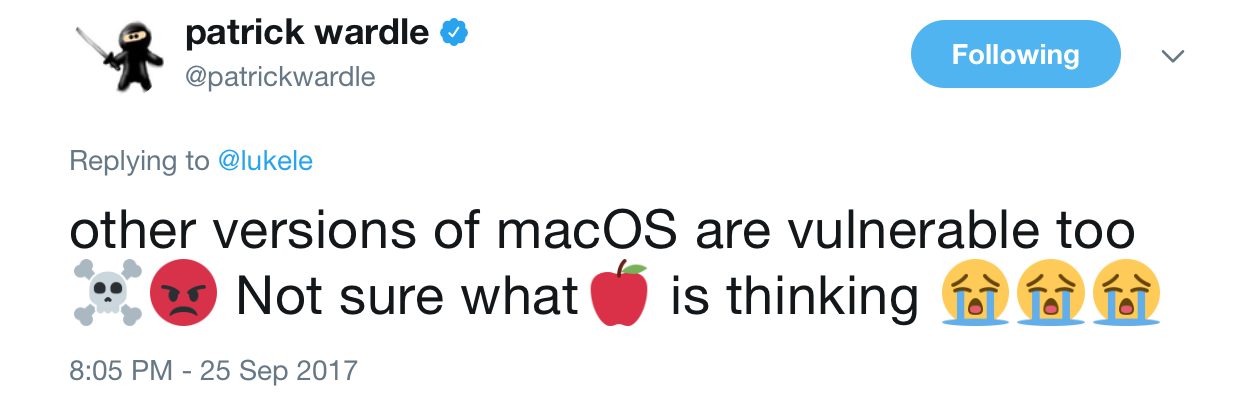Viewport: 1238px width, 400px height.
Task: Expand the tweet options chevron
Action: [x=1172, y=56]
